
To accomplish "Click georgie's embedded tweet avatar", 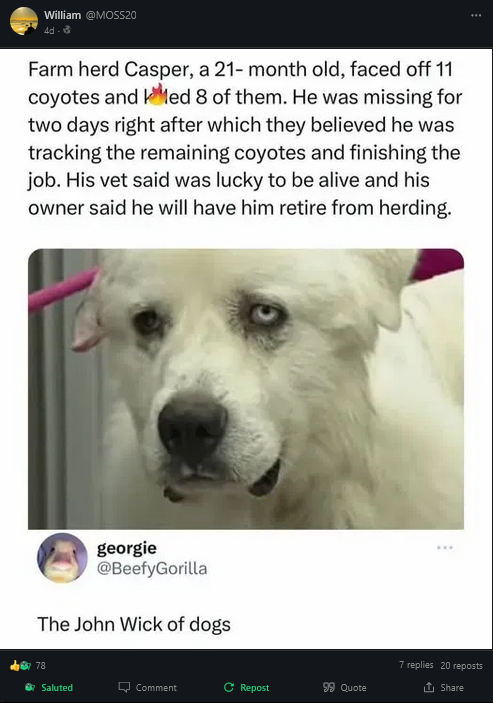I will 62,558.
